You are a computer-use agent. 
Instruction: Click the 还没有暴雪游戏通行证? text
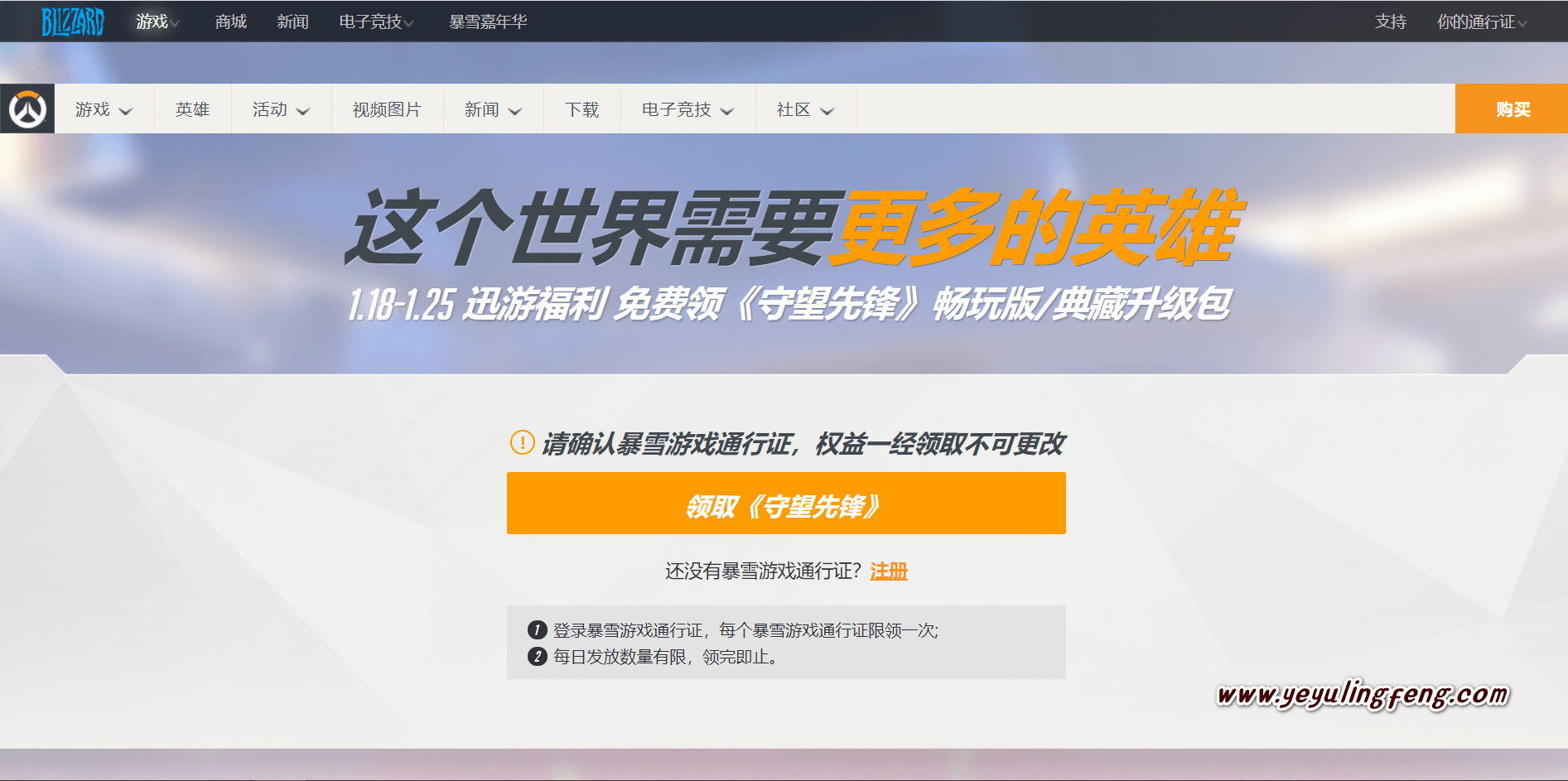(x=763, y=571)
